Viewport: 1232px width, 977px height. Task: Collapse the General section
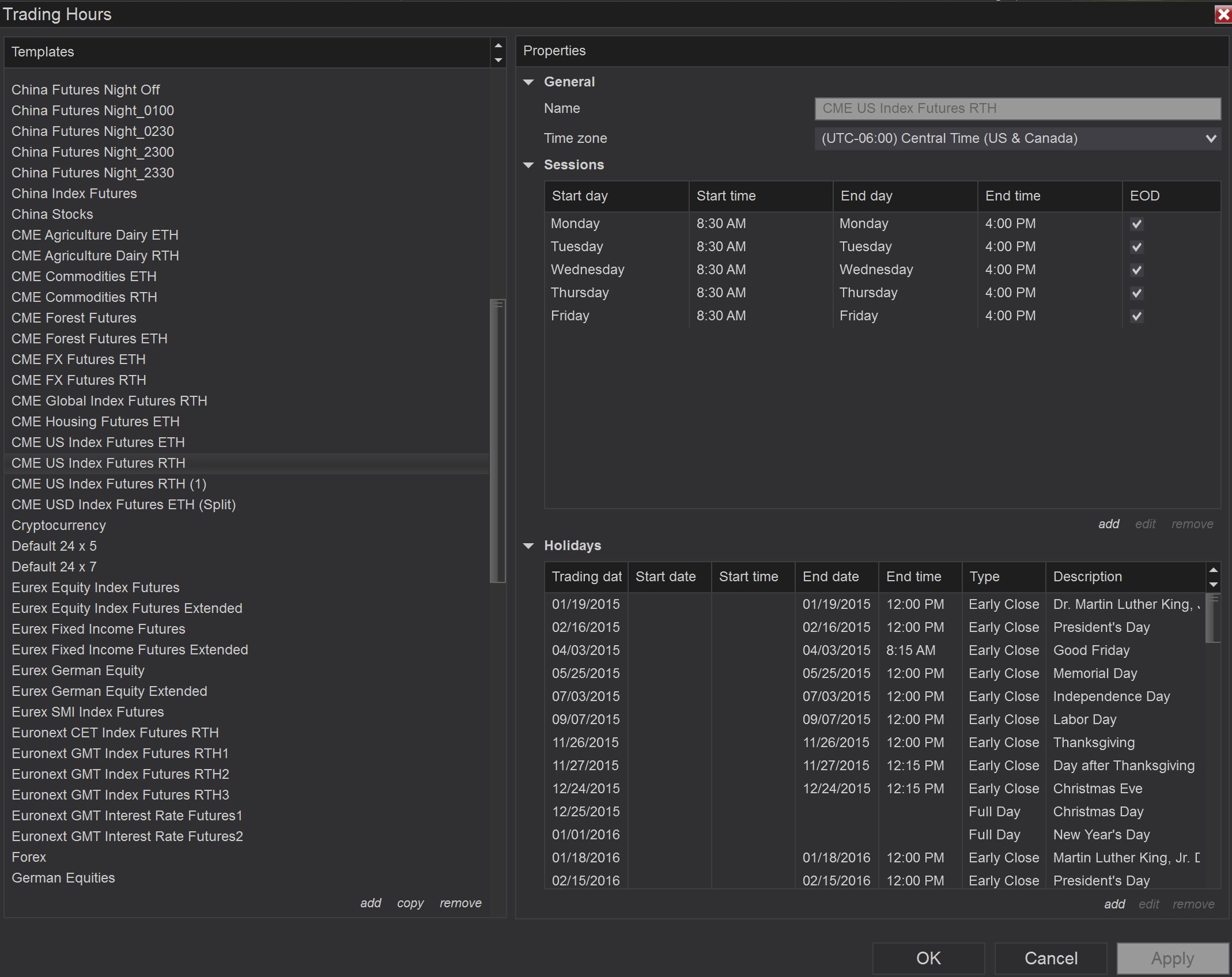[528, 82]
